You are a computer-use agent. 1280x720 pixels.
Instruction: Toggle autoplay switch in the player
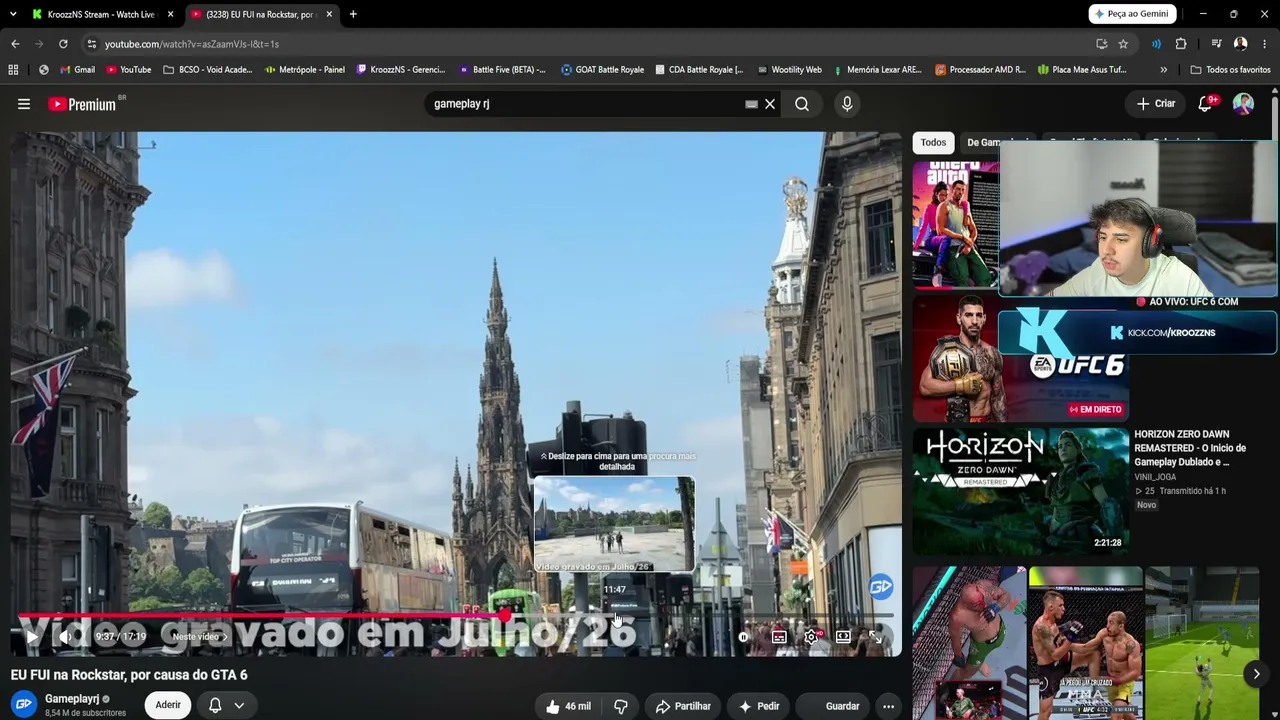click(743, 637)
